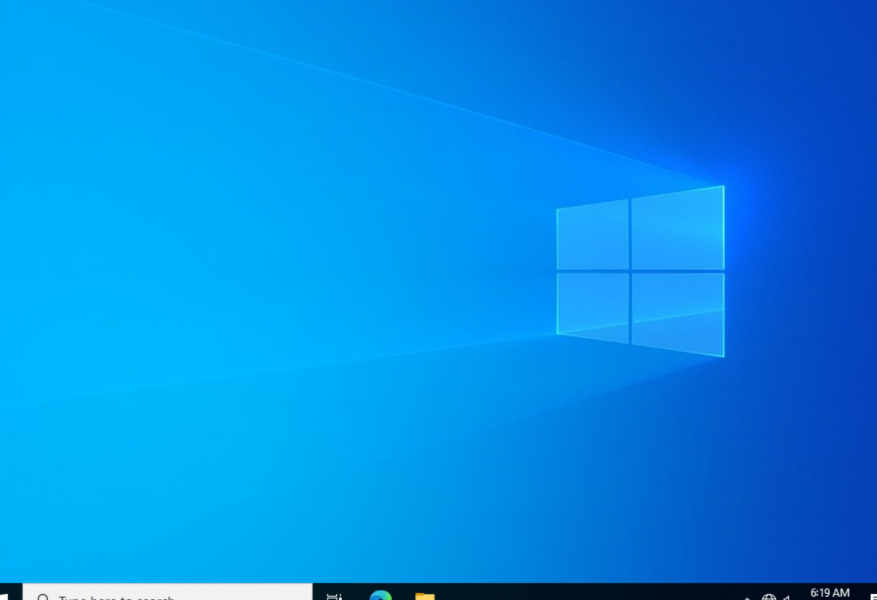The height and width of the screenshot is (600, 877).
Task: Open Task View from the taskbar
Action: click(334, 596)
